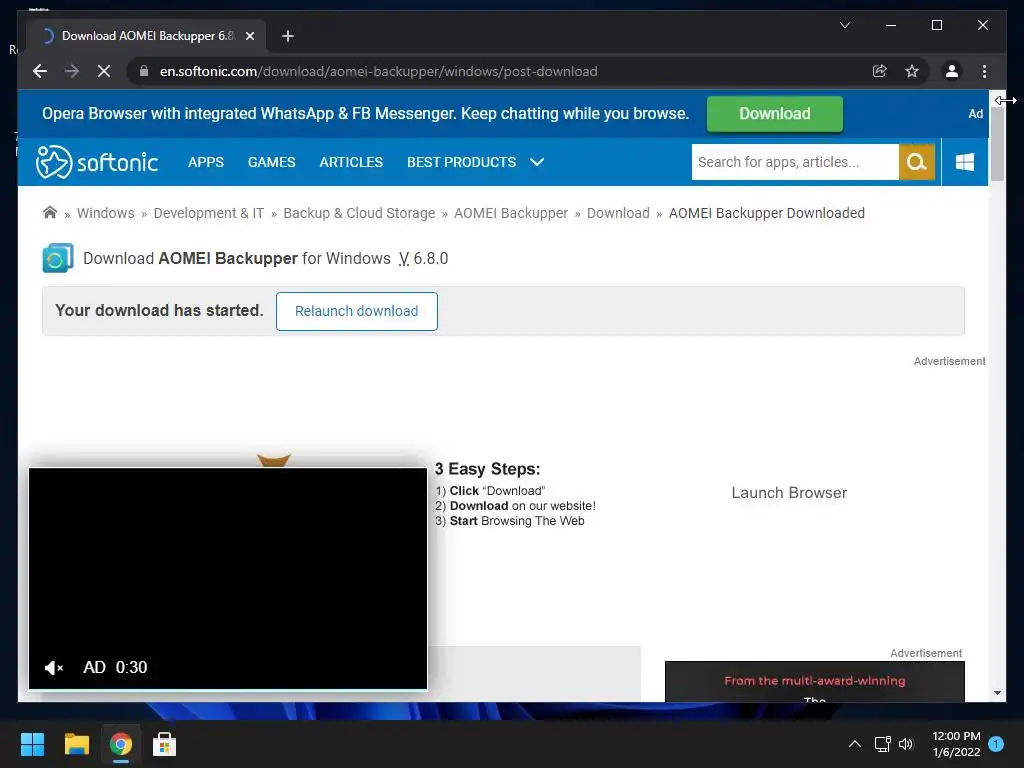This screenshot has height=768, width=1024.
Task: Click the scrollbar down arrow
Action: (x=997, y=693)
